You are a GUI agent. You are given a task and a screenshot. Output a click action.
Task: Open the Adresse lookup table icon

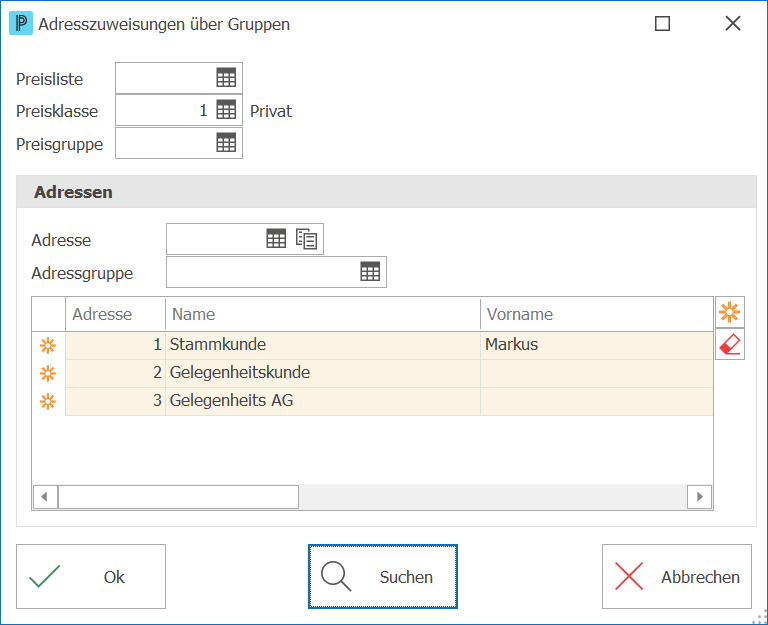276,239
